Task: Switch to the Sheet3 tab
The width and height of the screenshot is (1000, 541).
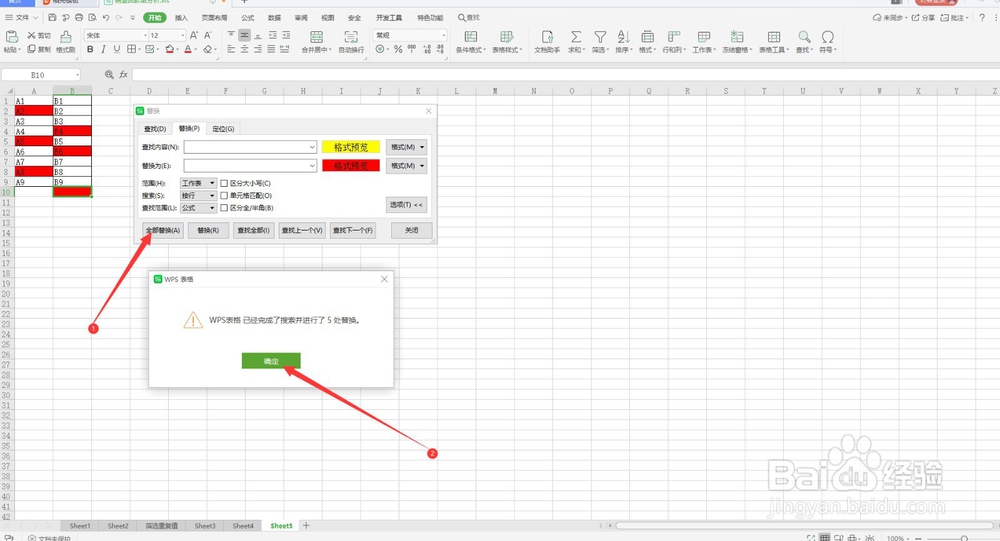Action: tap(205, 526)
